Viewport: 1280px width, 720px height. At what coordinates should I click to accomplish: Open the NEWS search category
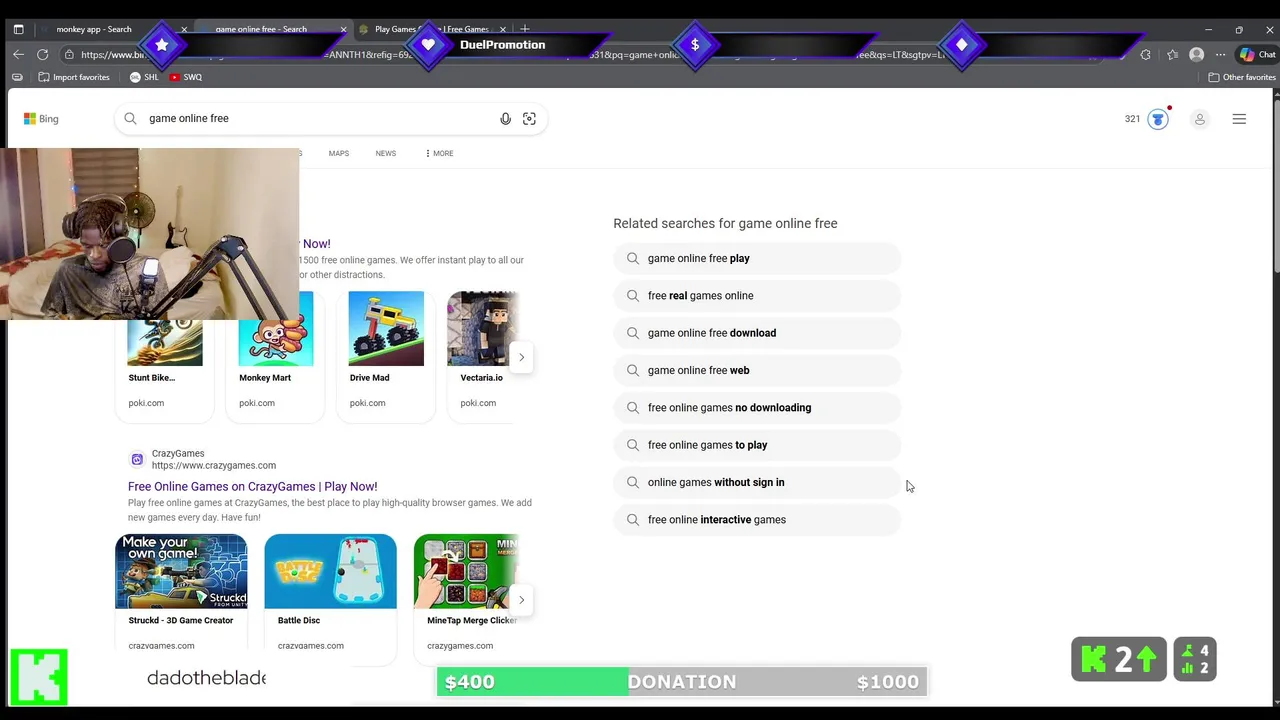386,153
